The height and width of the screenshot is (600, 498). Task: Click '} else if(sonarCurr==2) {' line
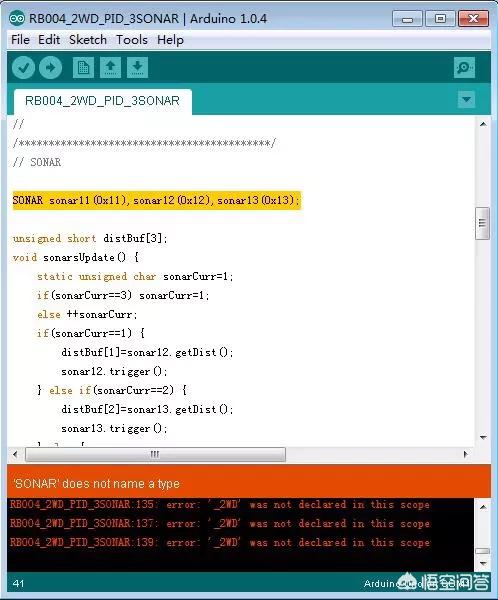pos(112,390)
